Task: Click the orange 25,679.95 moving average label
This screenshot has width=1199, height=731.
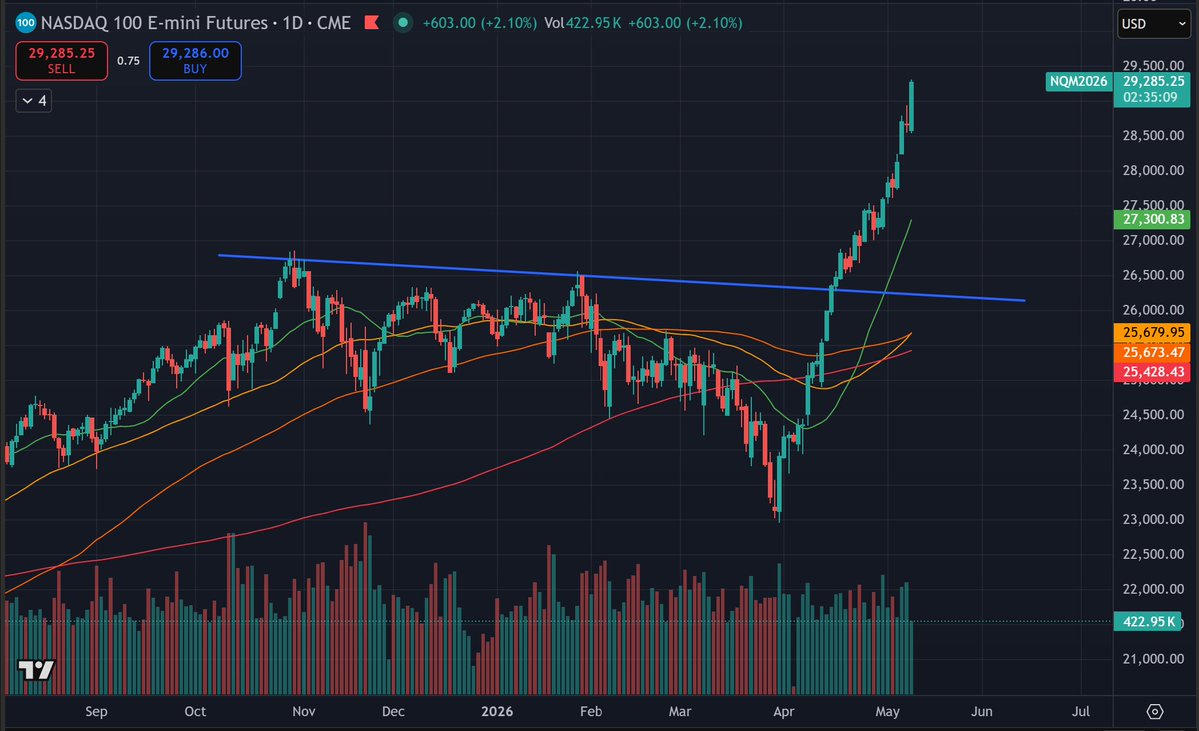Action: point(1152,333)
